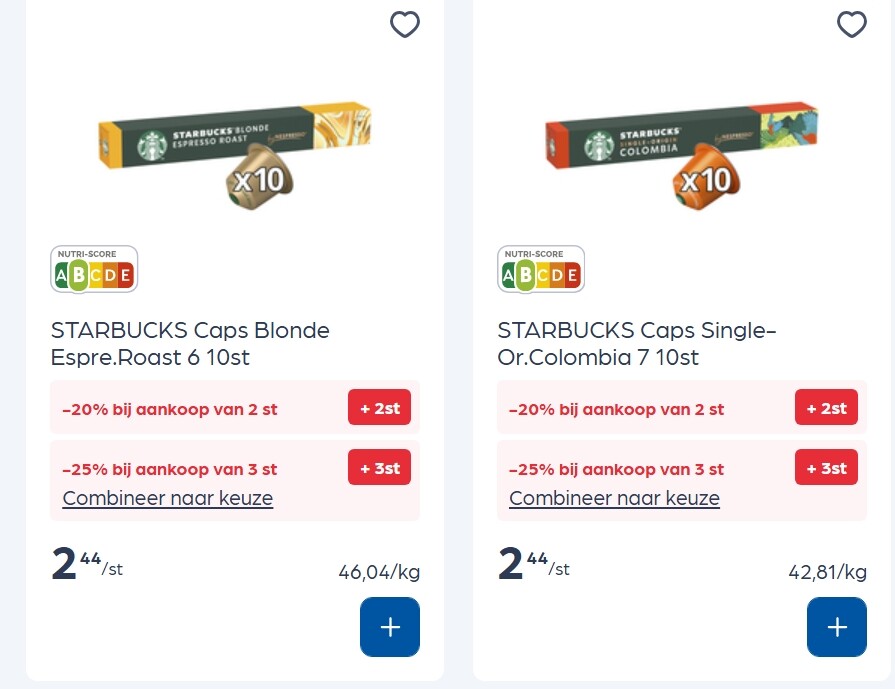Add STARBUCKS Colombia caps to cart with plus button
Screen dimensions: 895x689
[x=837, y=627]
